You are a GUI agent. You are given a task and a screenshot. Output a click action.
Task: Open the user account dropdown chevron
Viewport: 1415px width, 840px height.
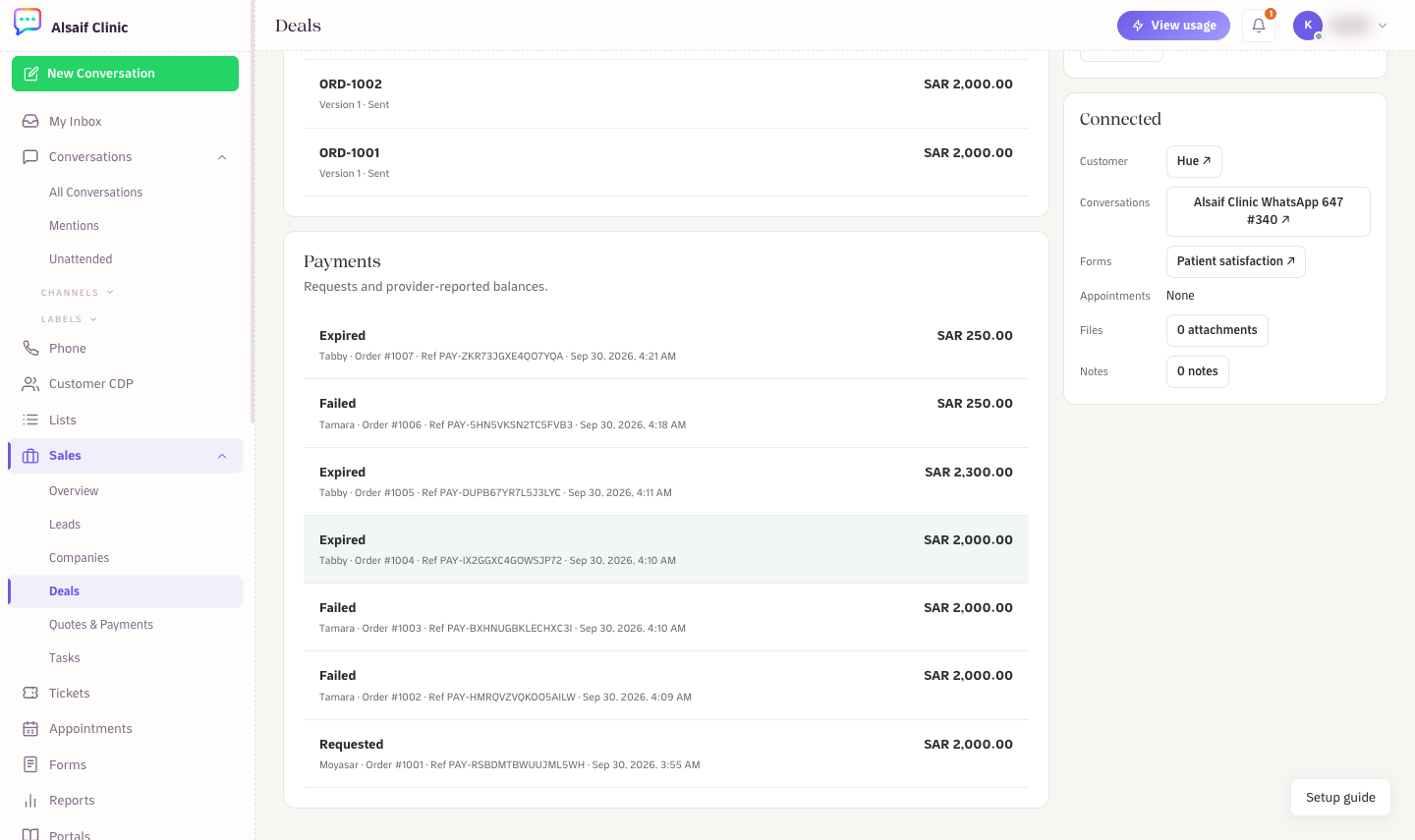1383,26
